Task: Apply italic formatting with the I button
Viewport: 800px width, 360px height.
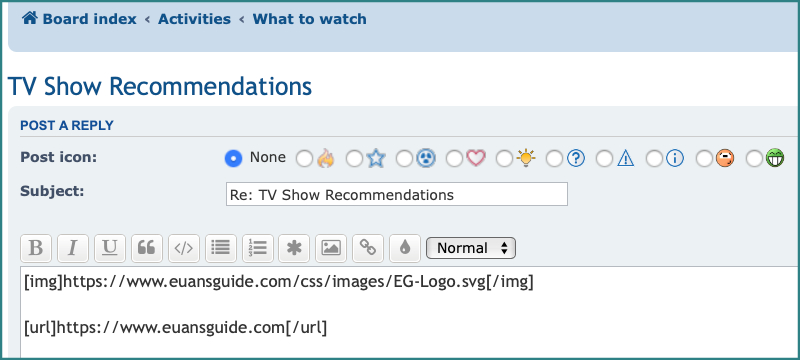Action: point(72,248)
